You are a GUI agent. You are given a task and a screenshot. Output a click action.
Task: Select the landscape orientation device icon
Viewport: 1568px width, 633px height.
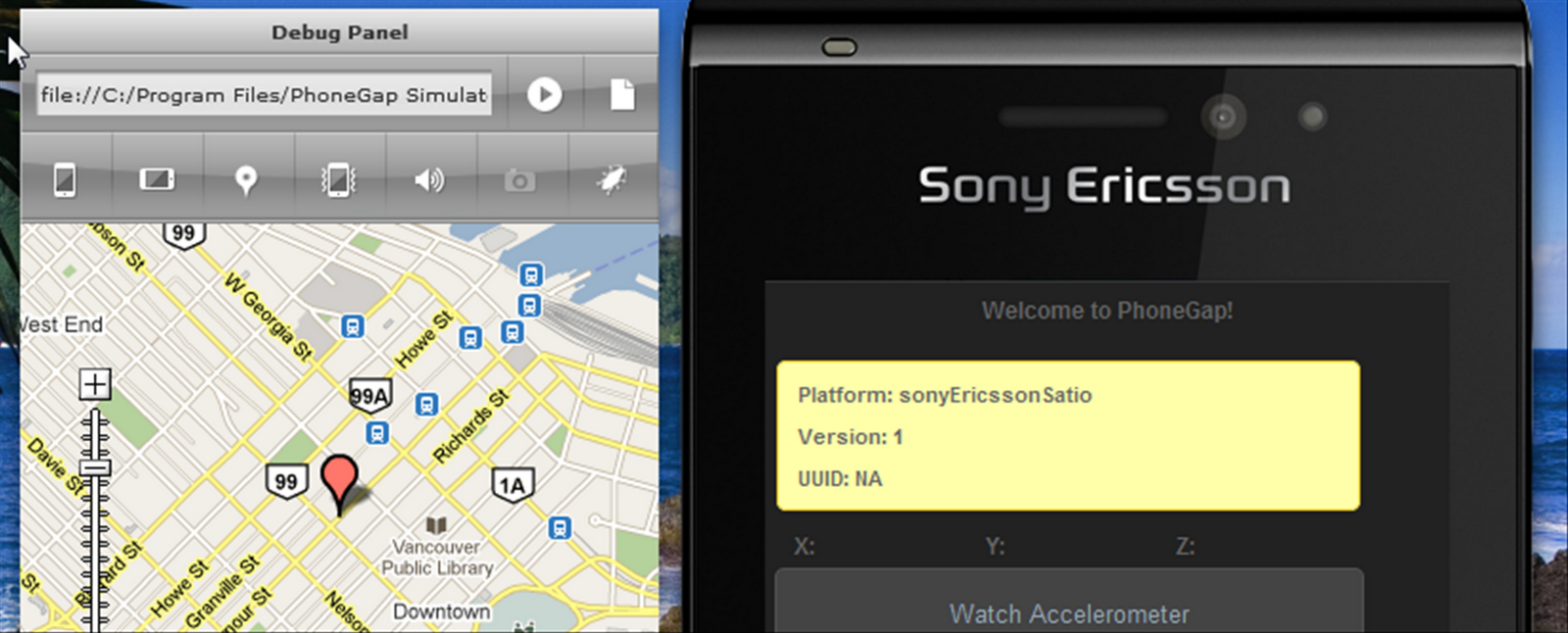[157, 179]
